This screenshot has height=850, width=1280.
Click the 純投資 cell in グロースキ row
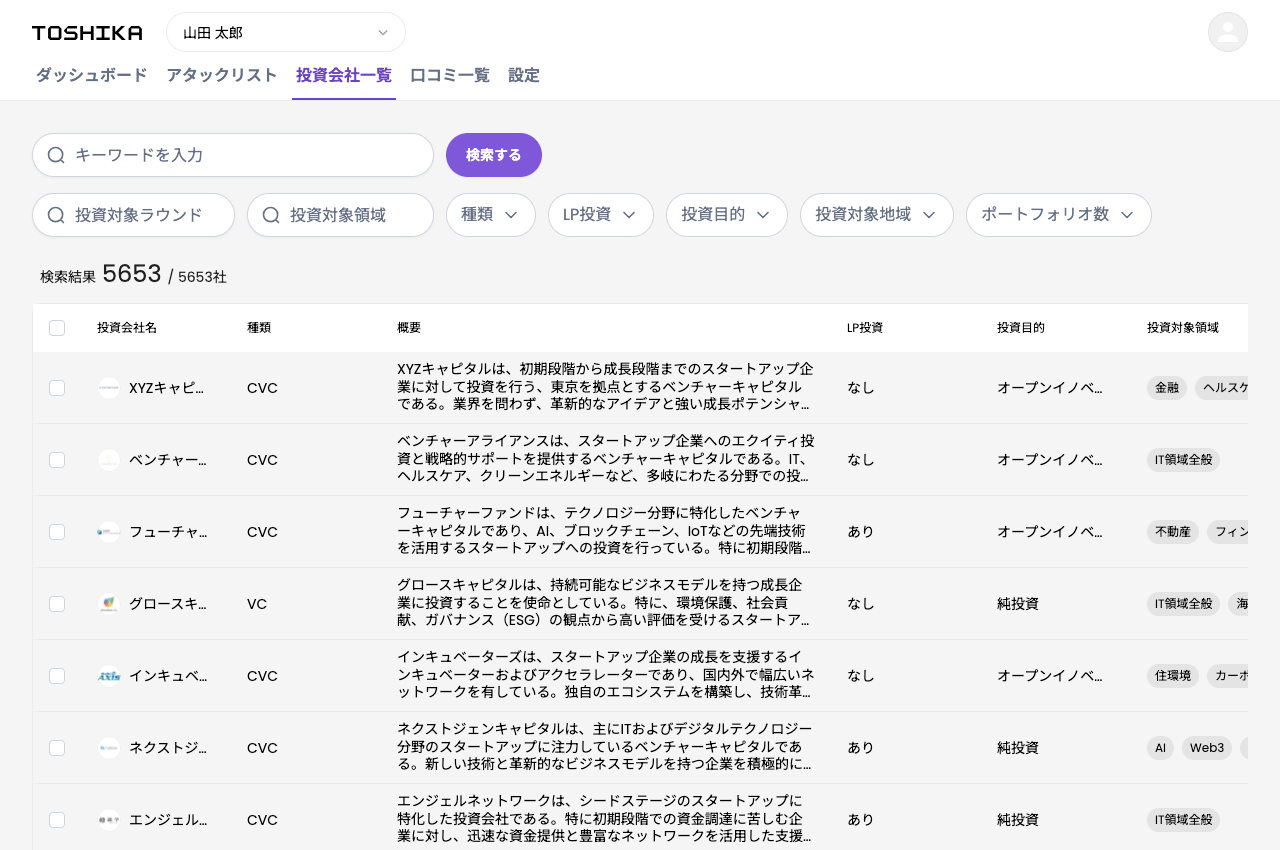1018,604
